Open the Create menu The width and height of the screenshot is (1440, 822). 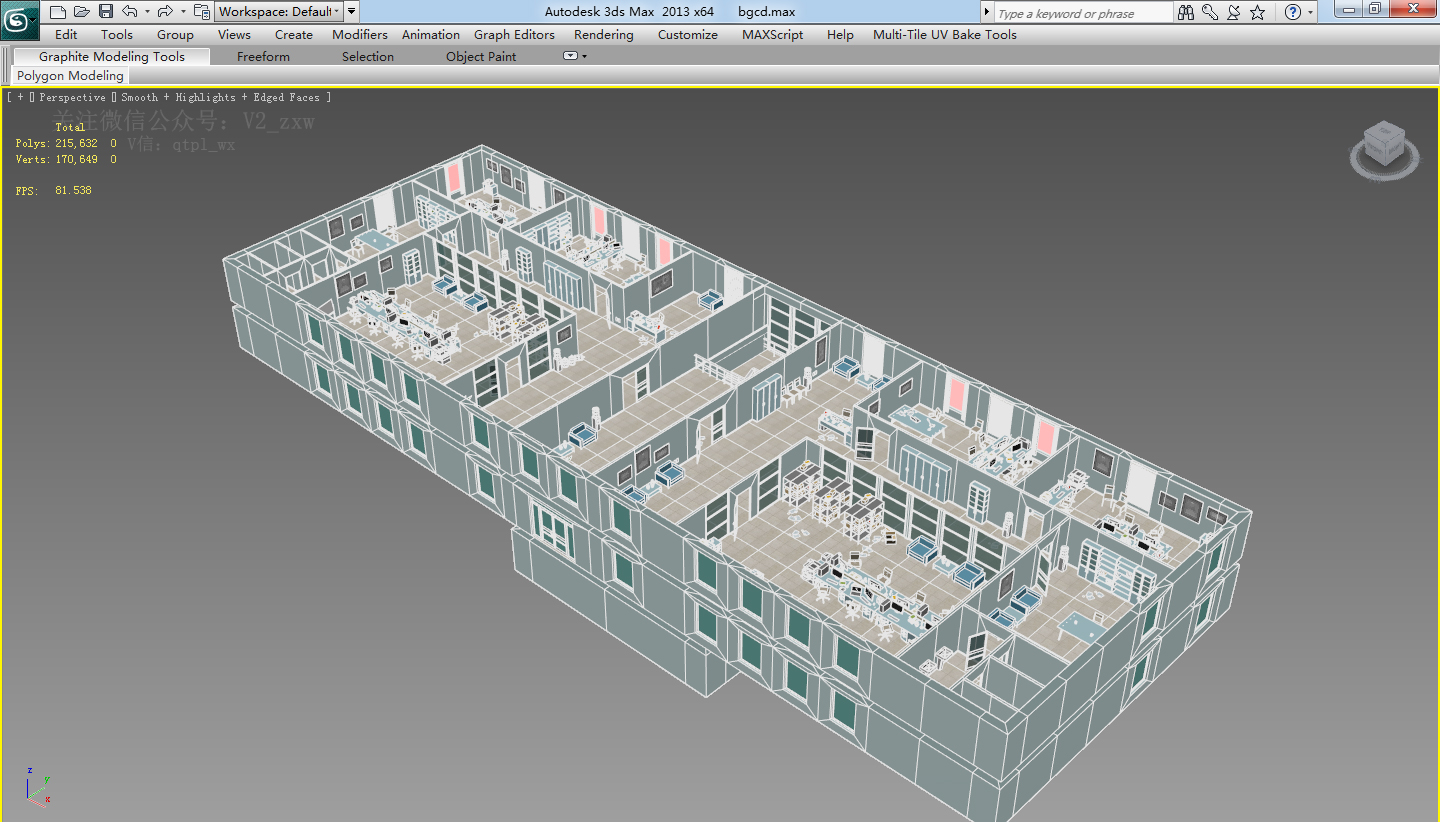pos(294,34)
